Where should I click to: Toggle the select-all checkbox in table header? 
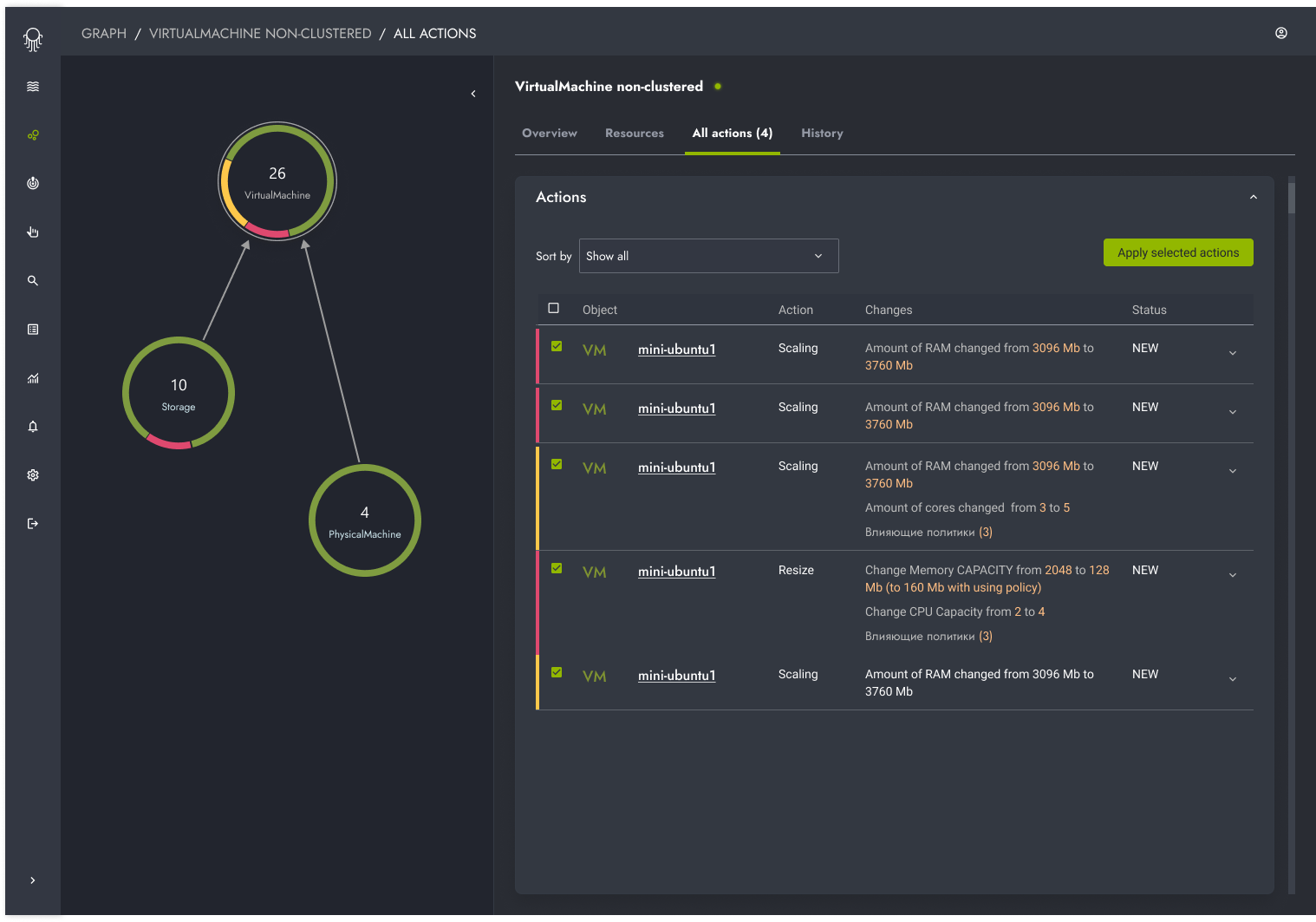[554, 308]
